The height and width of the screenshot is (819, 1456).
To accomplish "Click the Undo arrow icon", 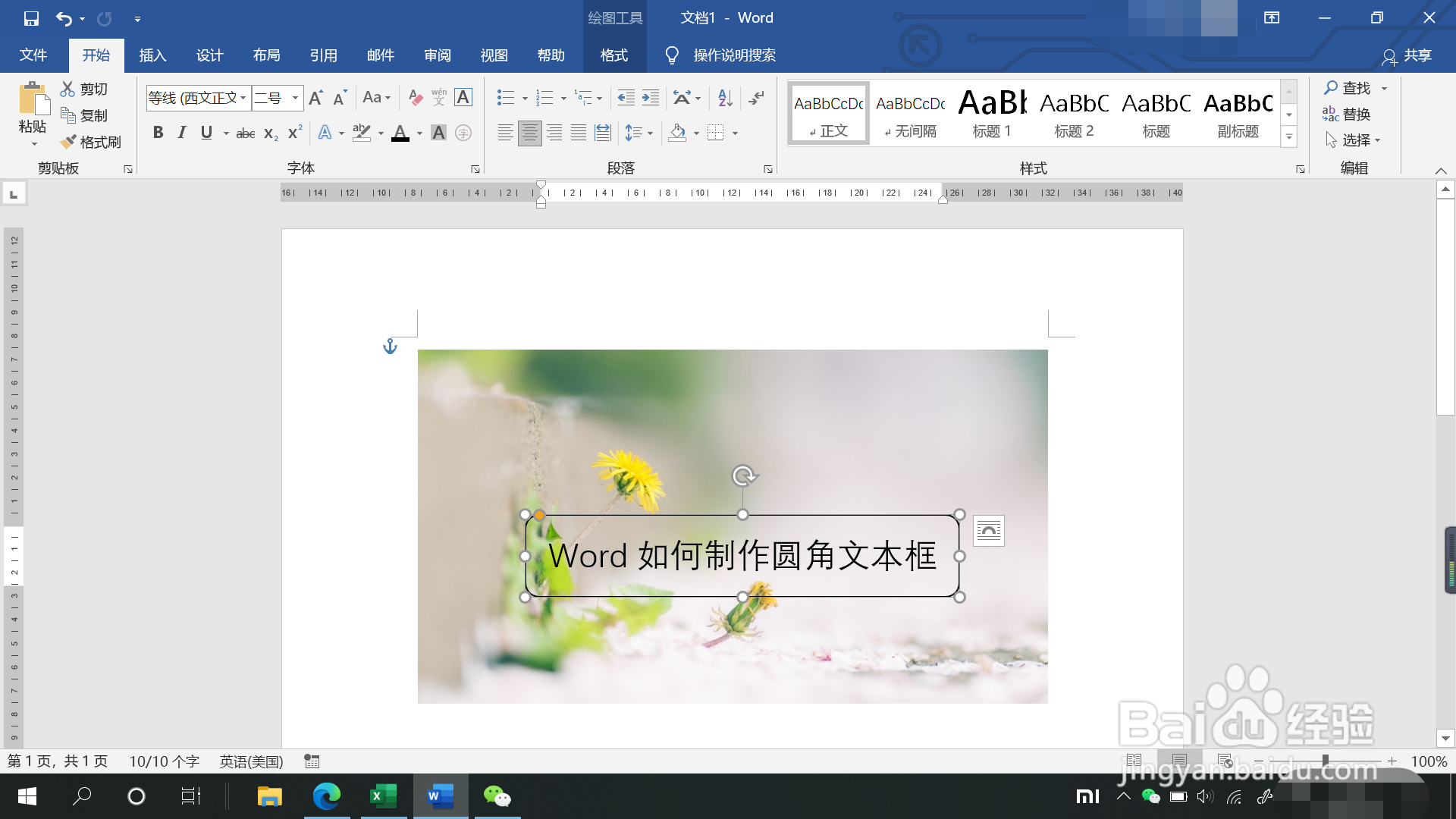I will [x=64, y=18].
